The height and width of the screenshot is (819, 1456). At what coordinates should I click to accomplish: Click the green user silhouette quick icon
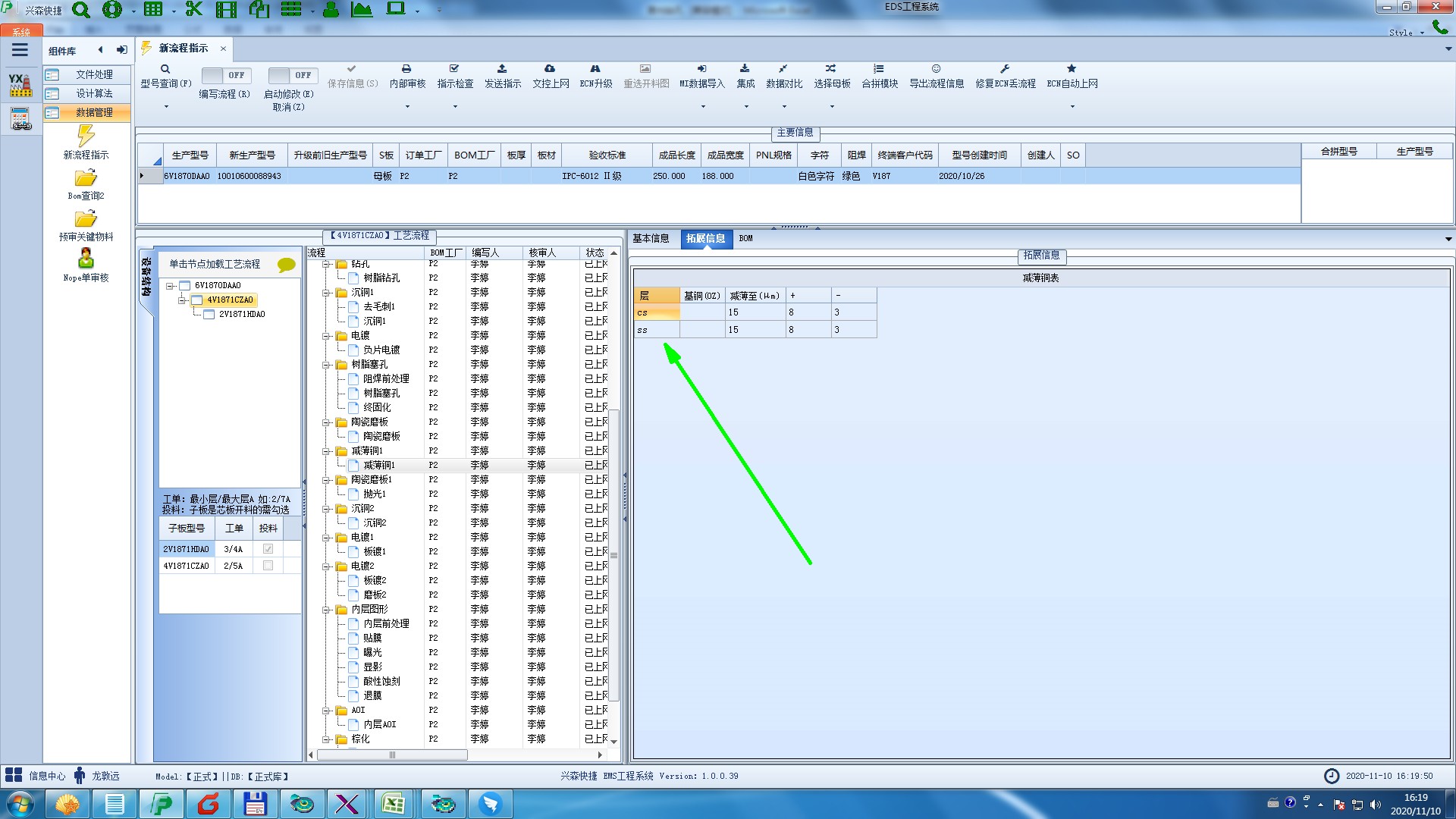click(x=331, y=9)
